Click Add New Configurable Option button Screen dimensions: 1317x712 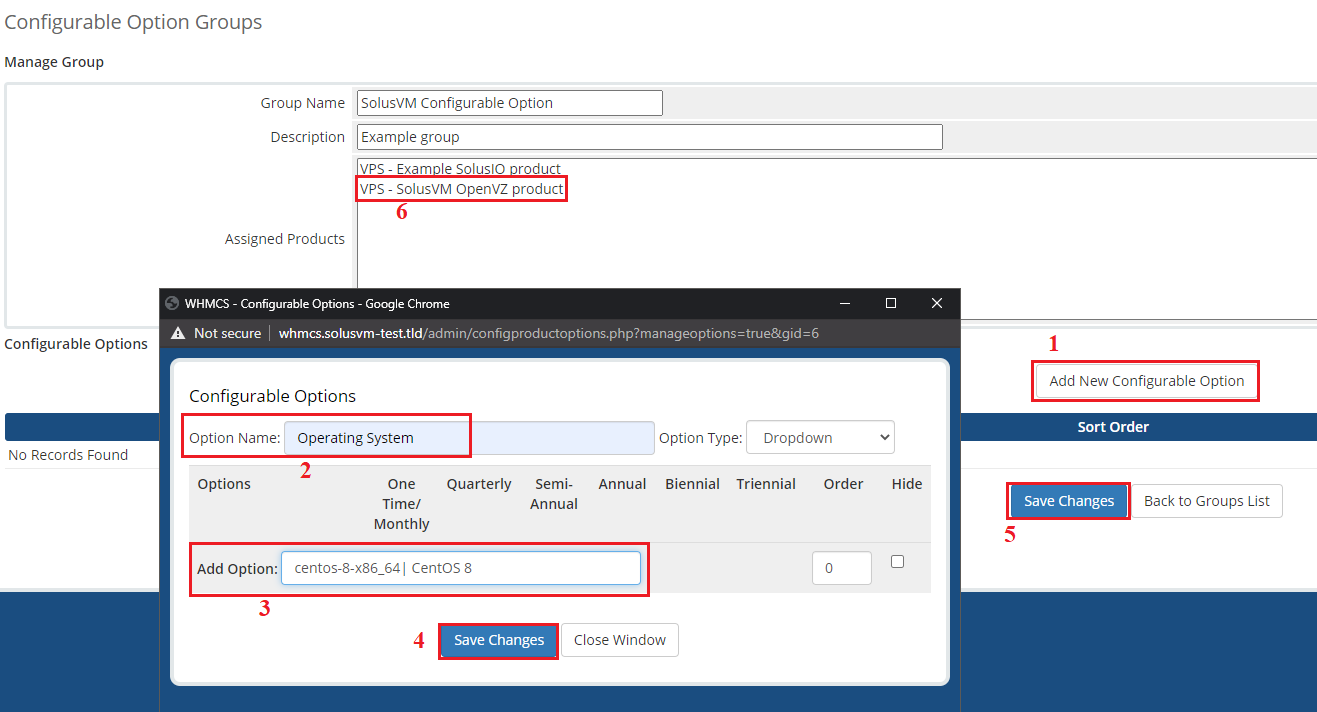(1146, 381)
